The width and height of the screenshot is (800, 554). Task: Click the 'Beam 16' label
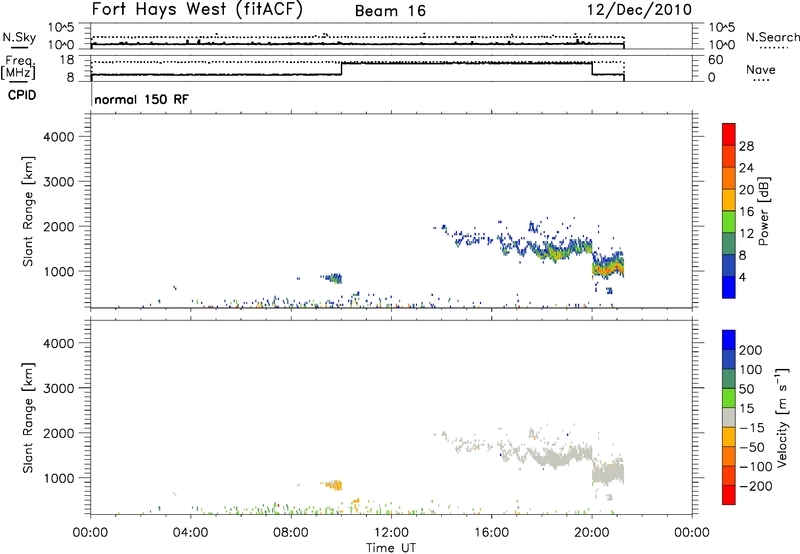click(390, 11)
